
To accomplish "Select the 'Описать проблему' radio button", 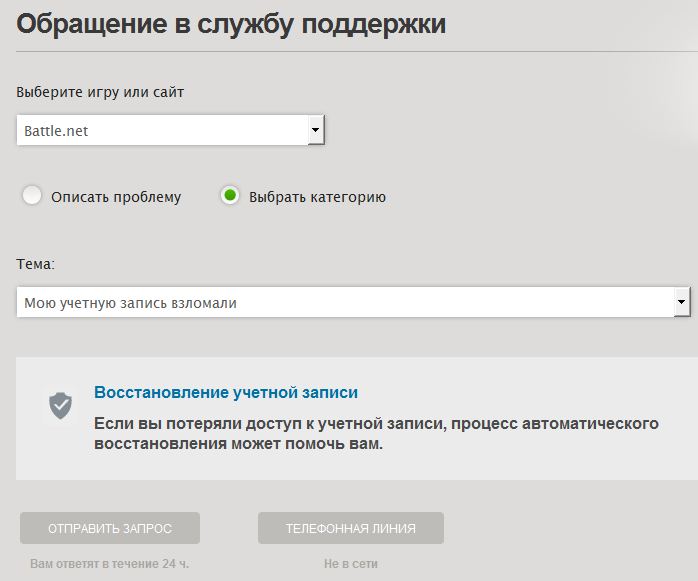I will click(x=32, y=195).
